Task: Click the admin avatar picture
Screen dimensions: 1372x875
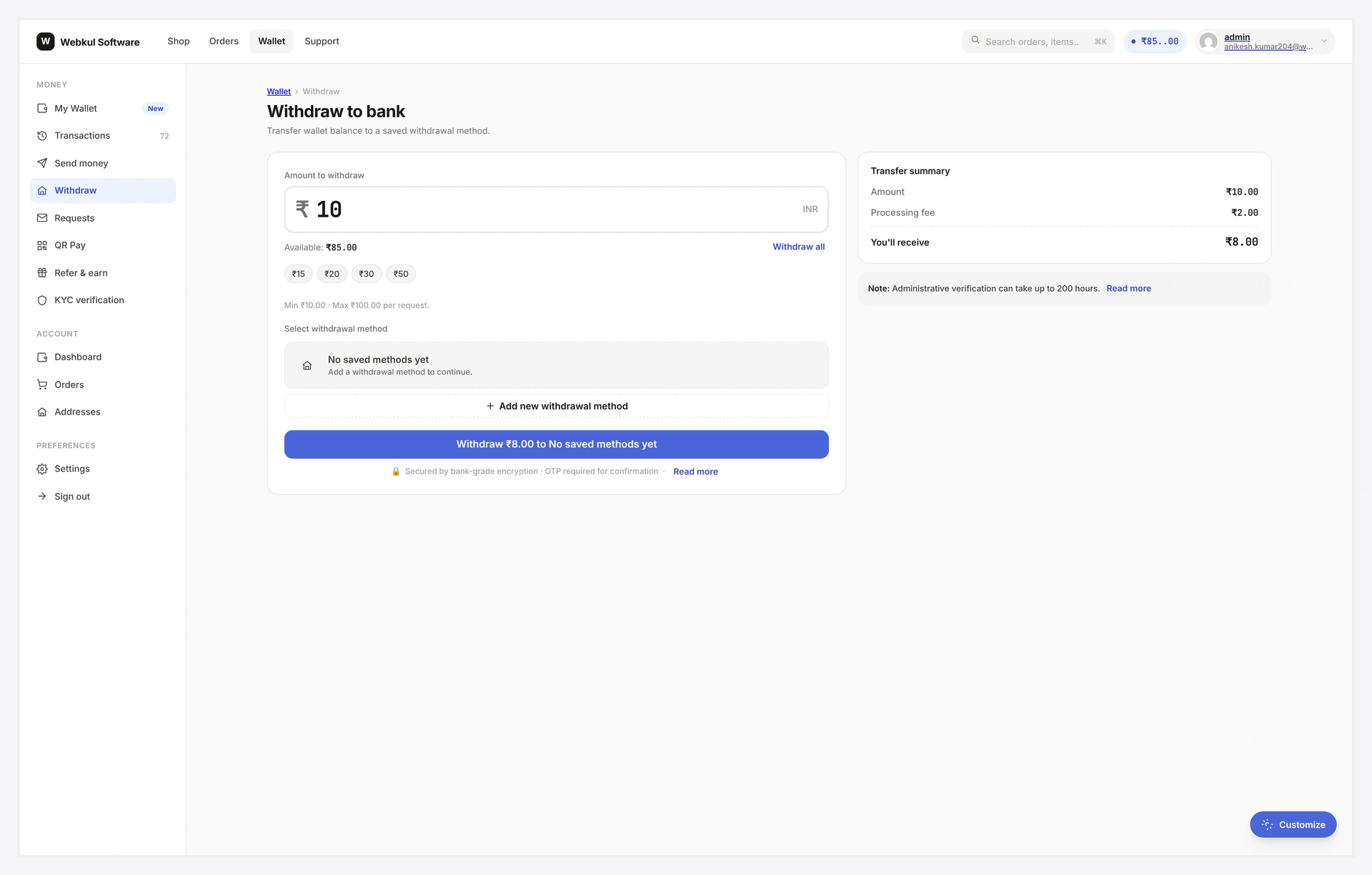Action: 1208,41
